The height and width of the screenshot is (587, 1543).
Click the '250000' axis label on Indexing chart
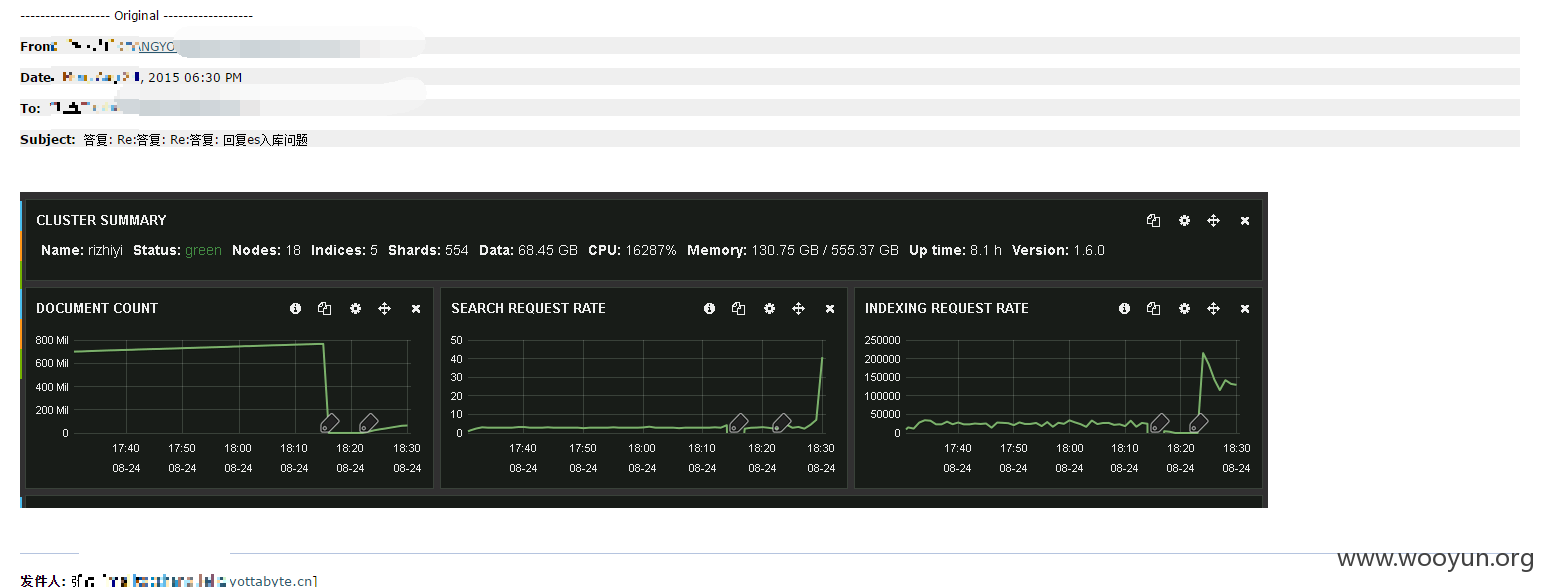[x=883, y=340]
